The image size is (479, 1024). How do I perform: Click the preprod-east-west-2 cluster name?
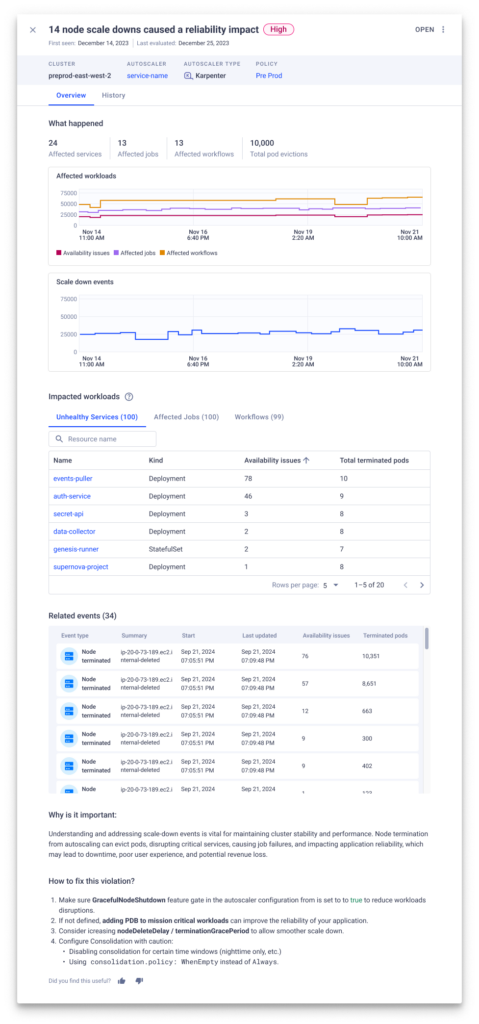coord(80,76)
